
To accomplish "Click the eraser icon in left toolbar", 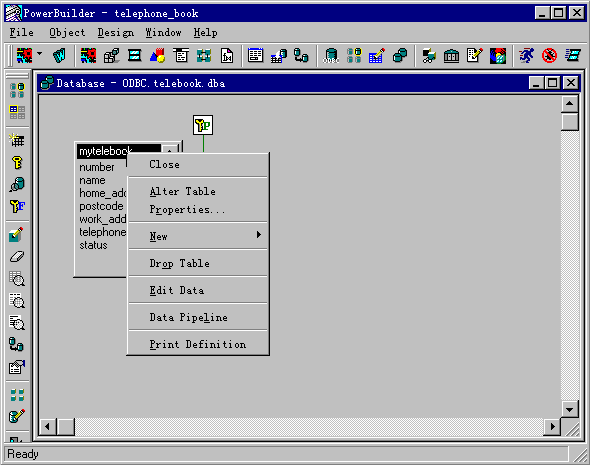I will [17, 257].
